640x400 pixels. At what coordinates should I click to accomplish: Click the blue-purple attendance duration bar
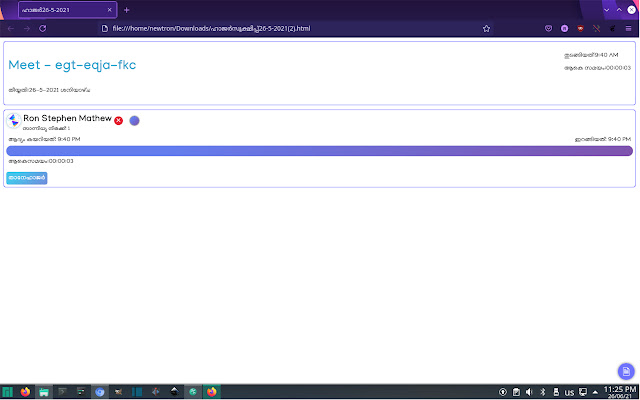(x=320, y=151)
